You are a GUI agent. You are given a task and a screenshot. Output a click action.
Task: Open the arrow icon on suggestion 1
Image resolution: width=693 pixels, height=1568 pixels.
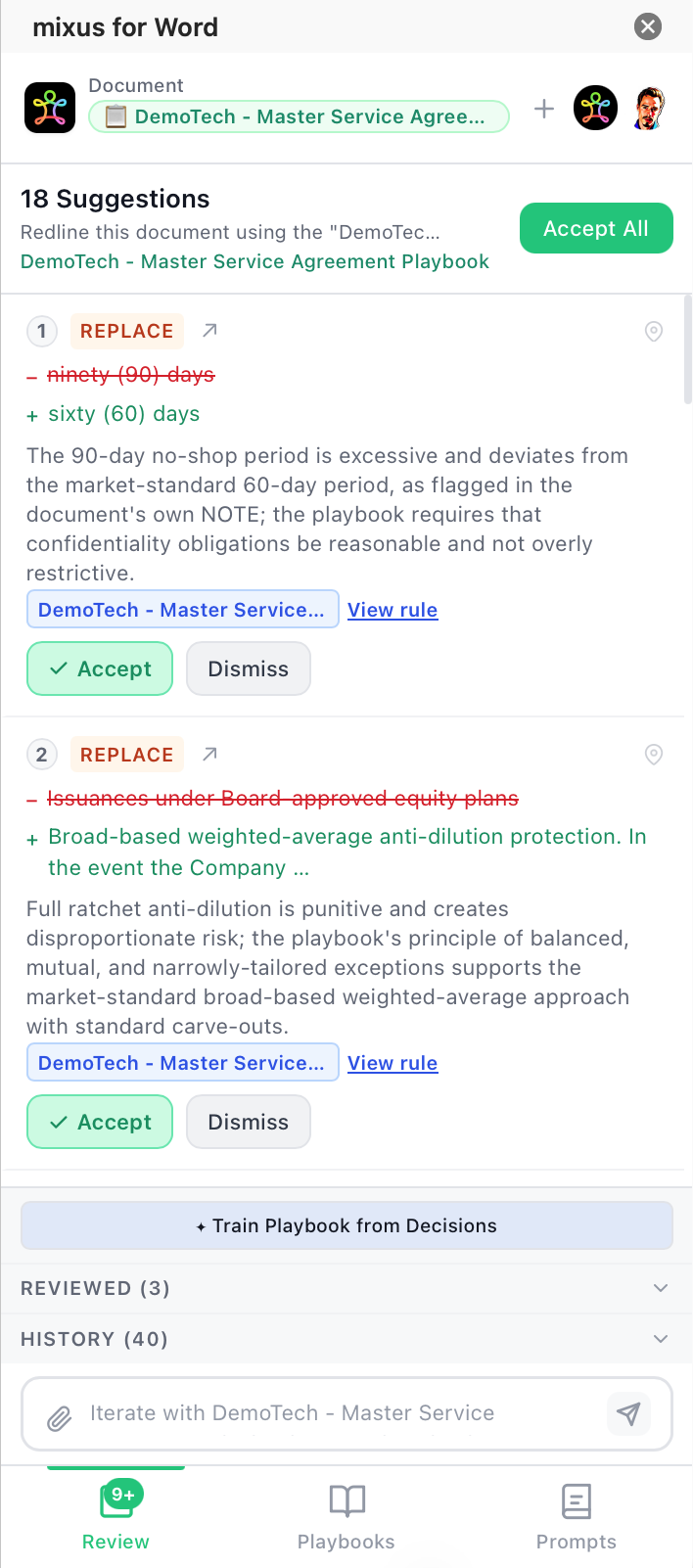coord(209,331)
